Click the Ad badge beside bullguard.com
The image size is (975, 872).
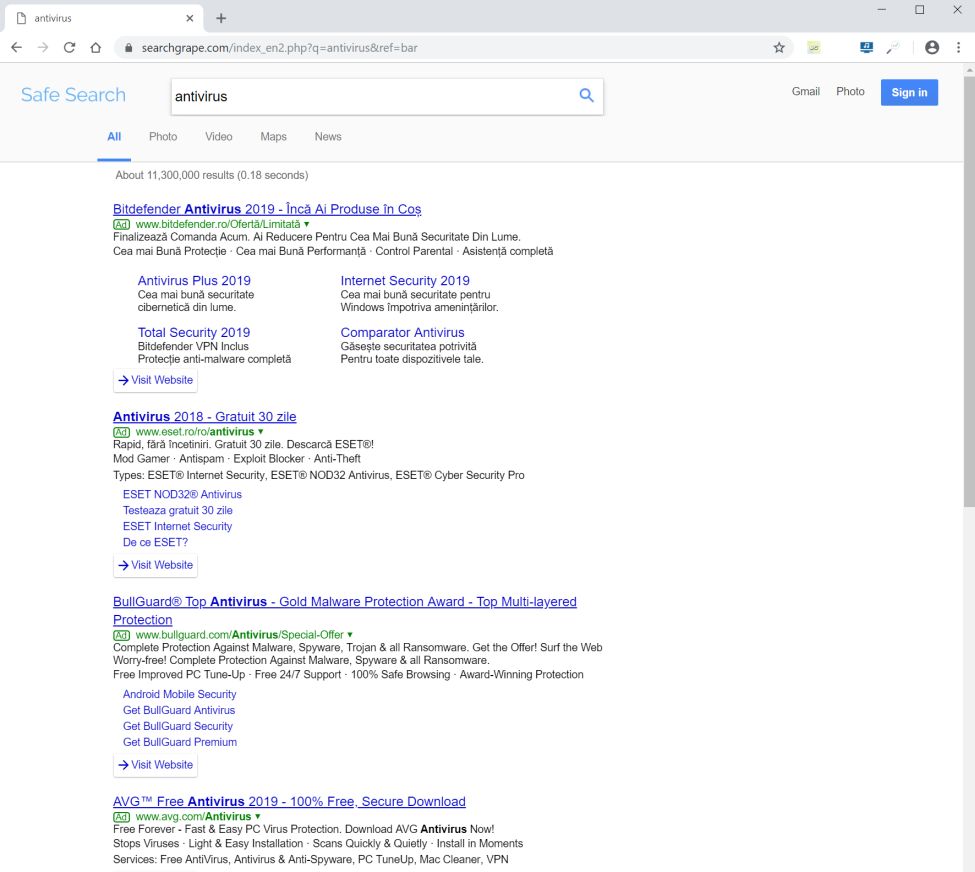[121, 635]
